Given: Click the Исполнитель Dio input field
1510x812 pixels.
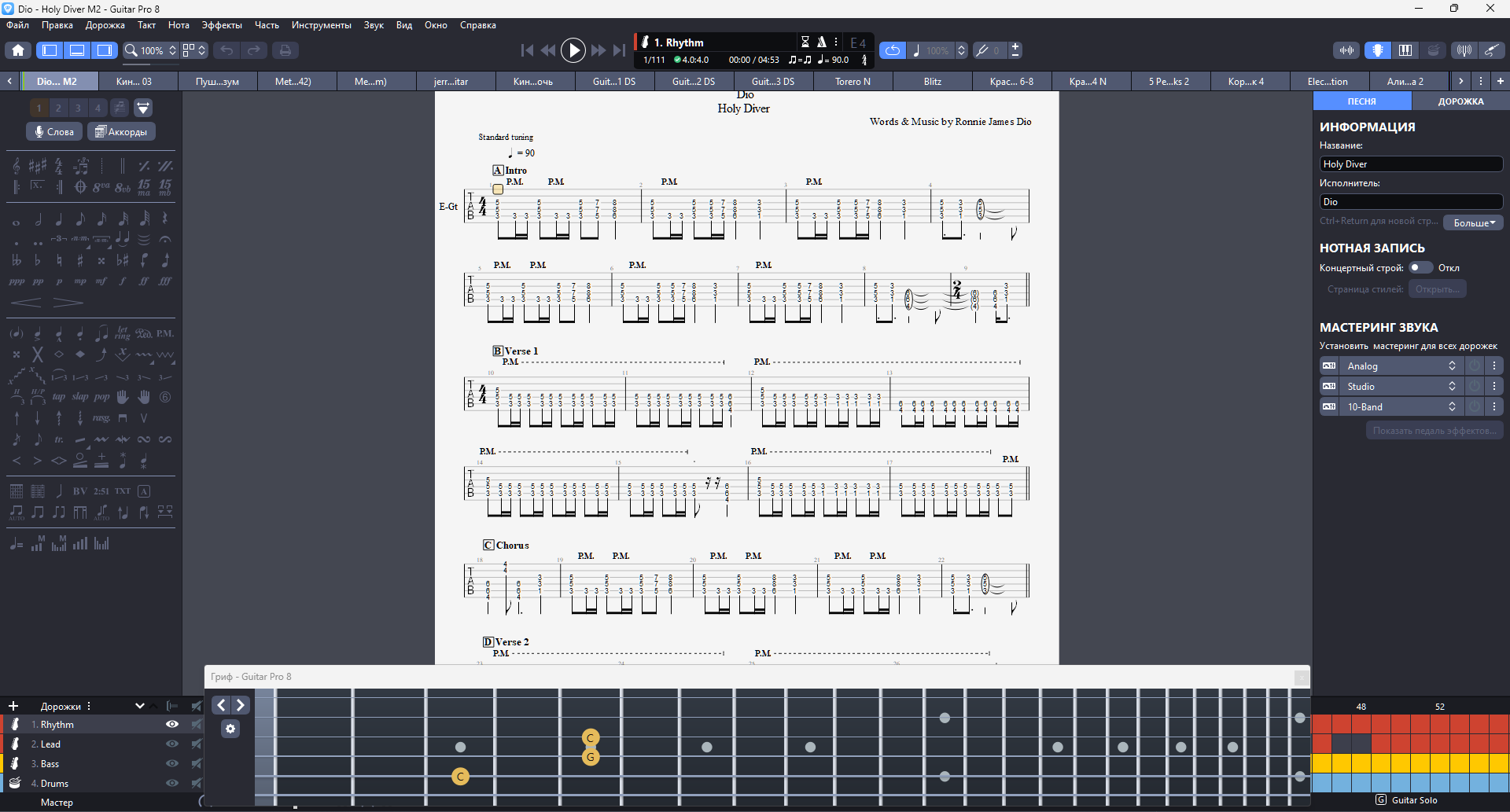Looking at the screenshot, I should (1411, 202).
